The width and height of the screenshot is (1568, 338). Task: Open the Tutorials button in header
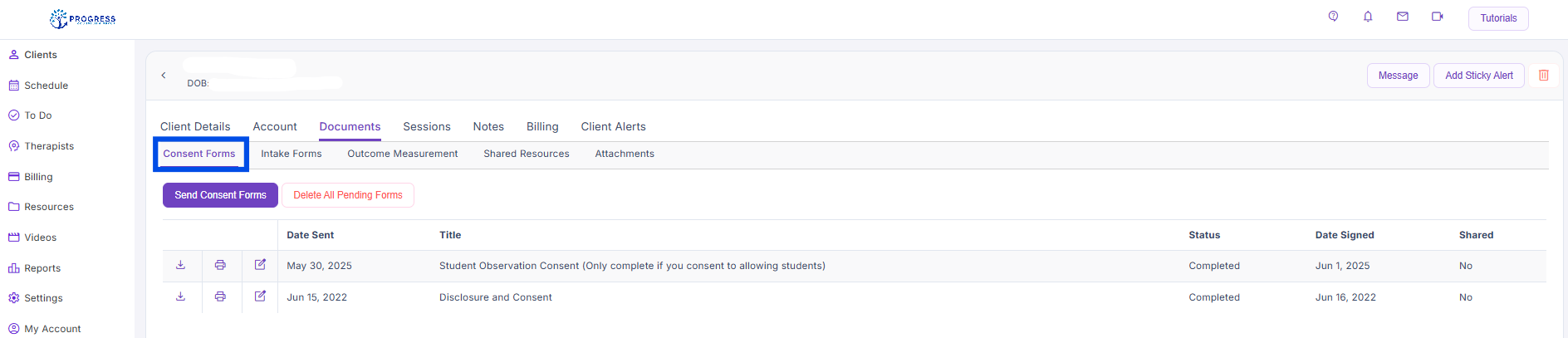click(1498, 18)
